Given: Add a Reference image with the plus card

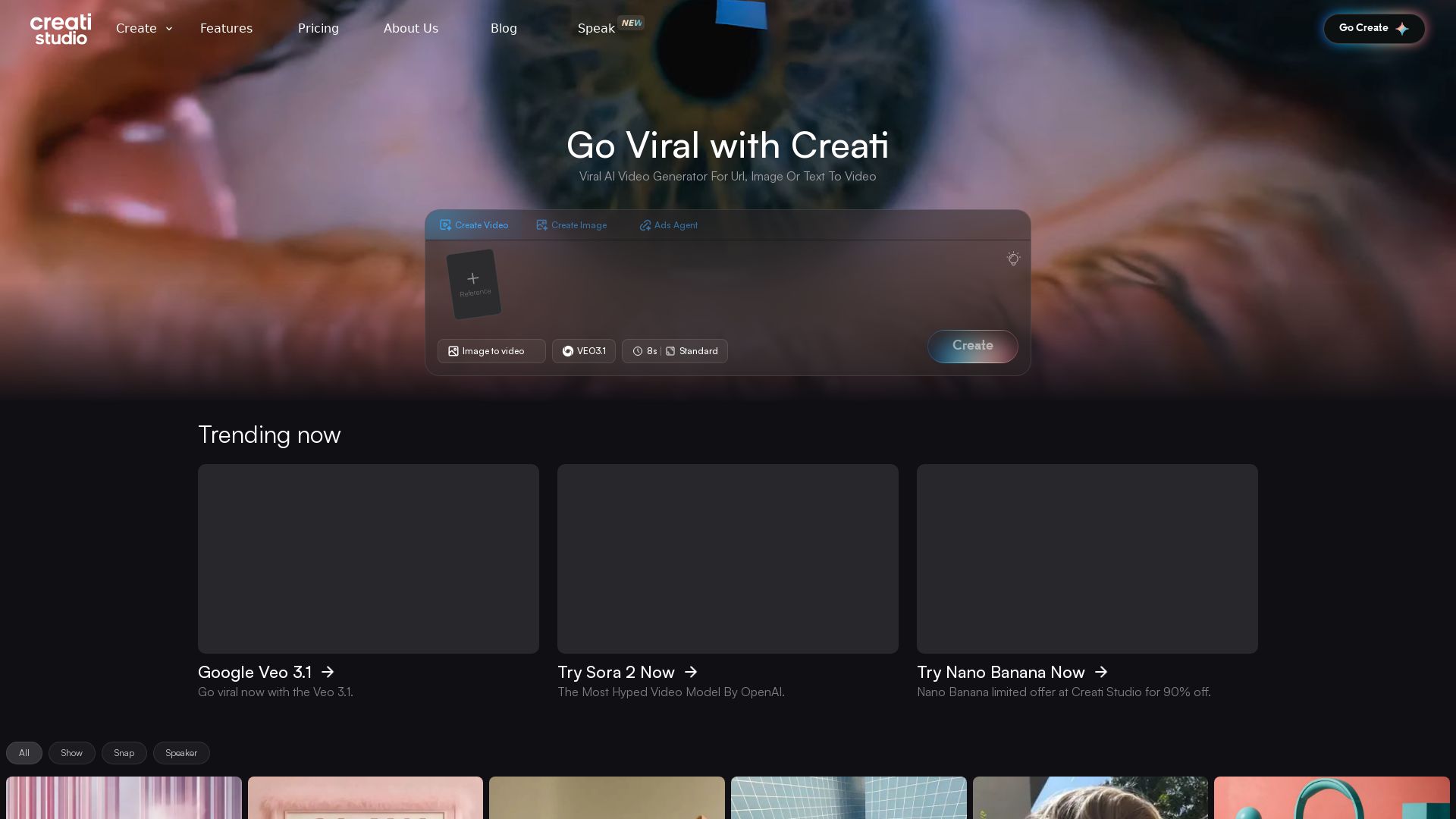Looking at the screenshot, I should point(474,284).
